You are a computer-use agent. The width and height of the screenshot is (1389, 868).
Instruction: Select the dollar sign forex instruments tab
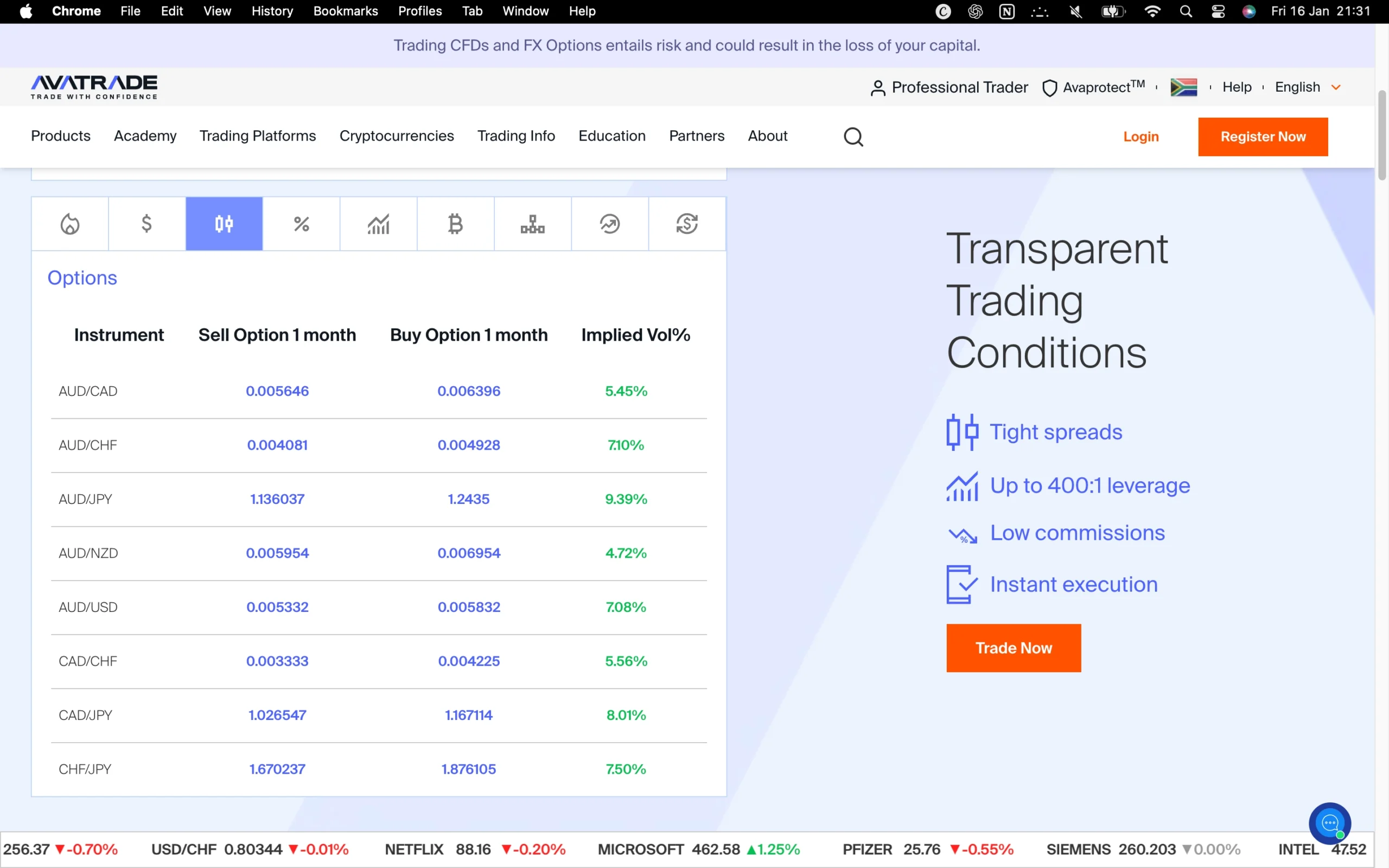146,224
